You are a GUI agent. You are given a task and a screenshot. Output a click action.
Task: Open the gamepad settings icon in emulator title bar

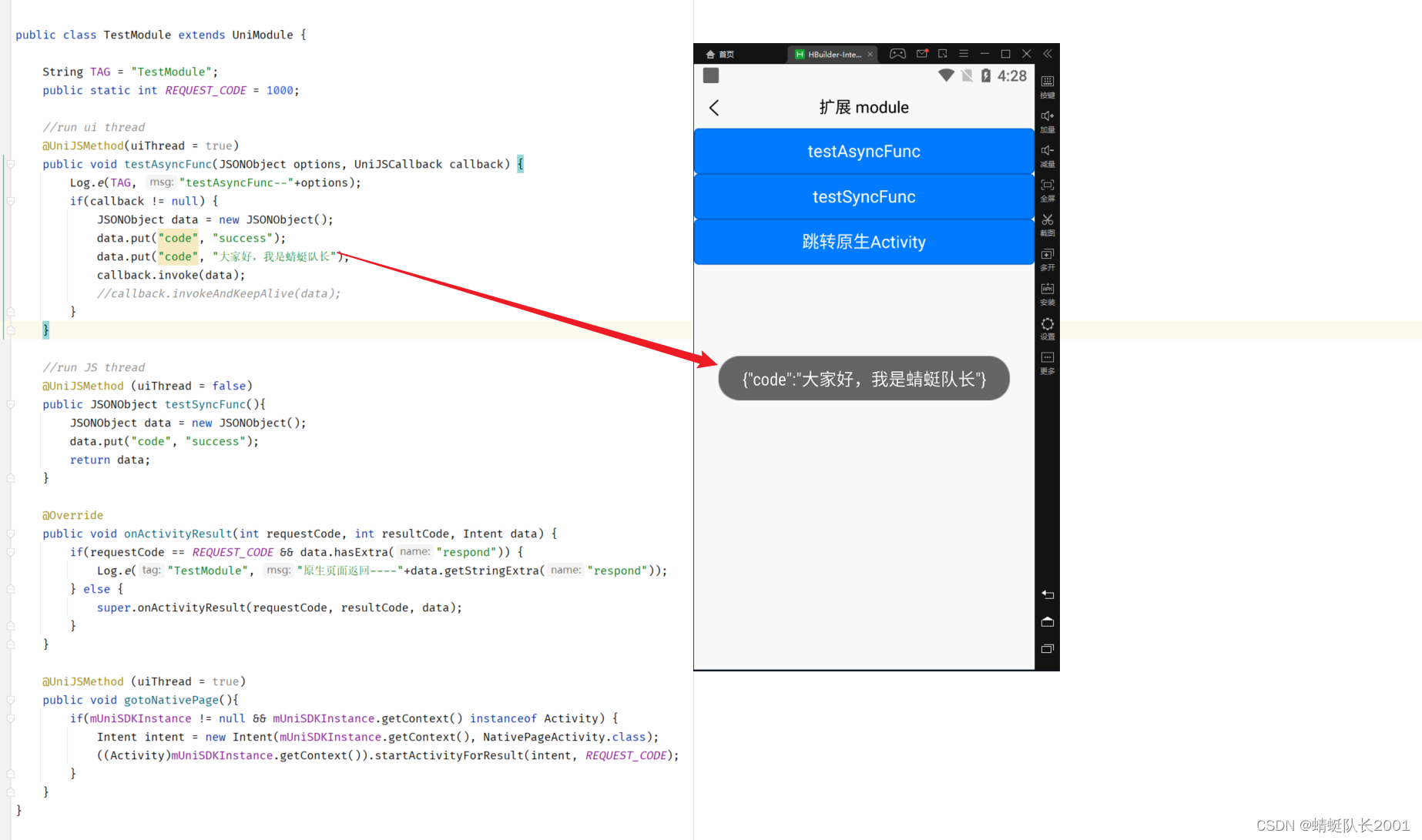coord(897,54)
